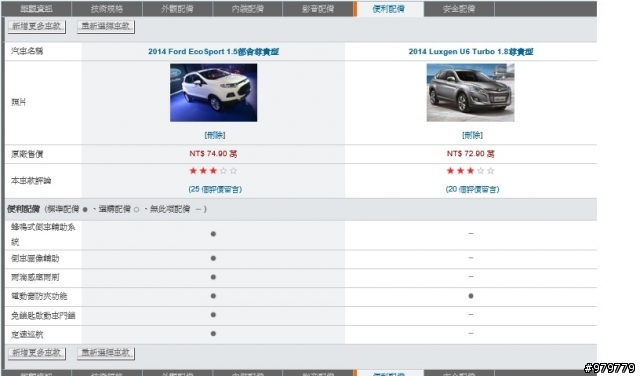Click Ford's dot in the 倒車顯像輔助 row

pos(213,258)
